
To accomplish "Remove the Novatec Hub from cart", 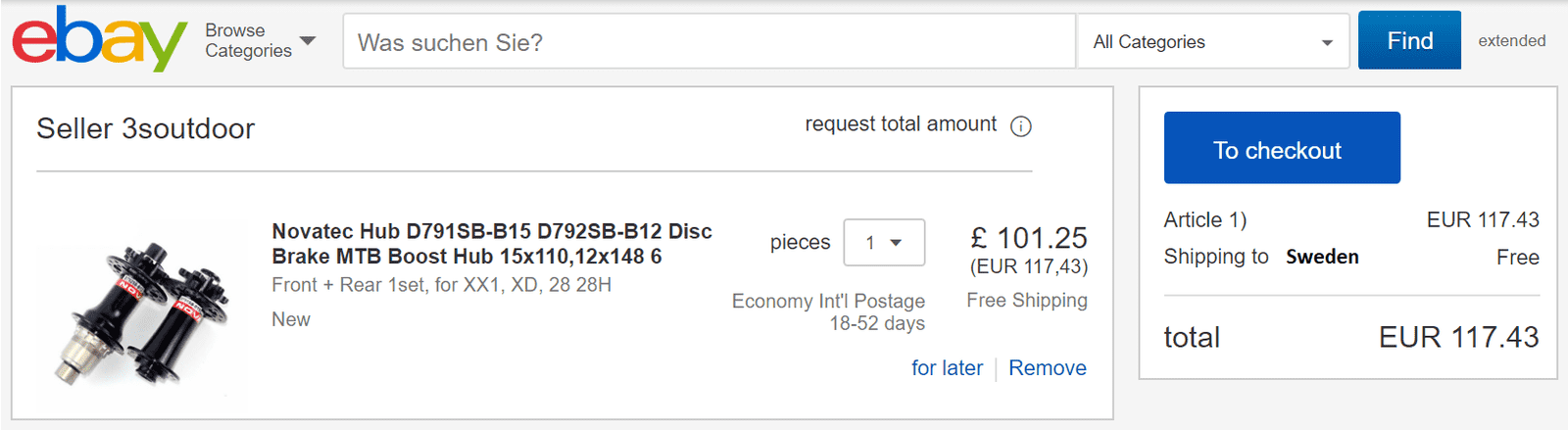I will point(1047,368).
